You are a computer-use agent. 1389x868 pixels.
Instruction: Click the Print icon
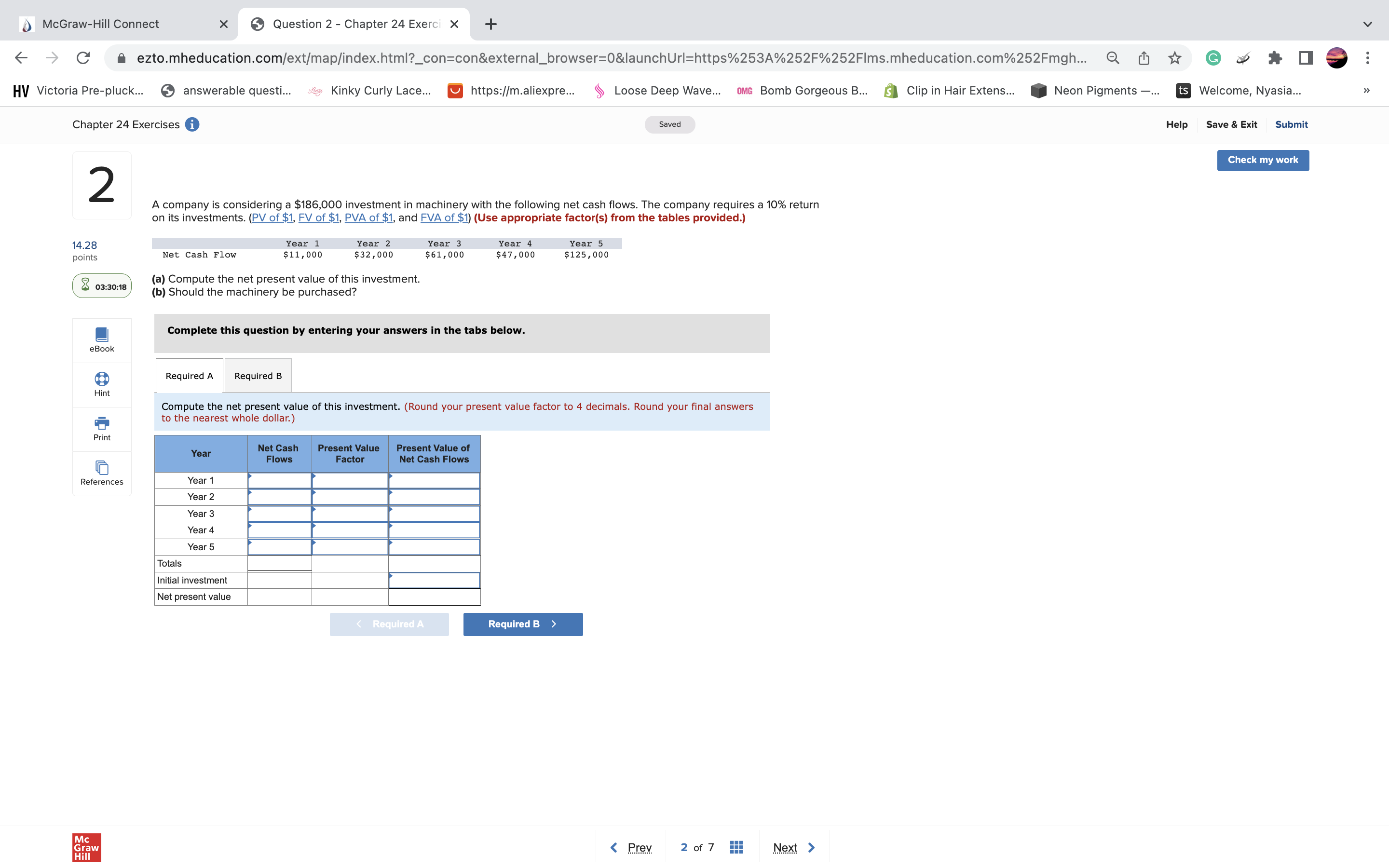point(102,423)
